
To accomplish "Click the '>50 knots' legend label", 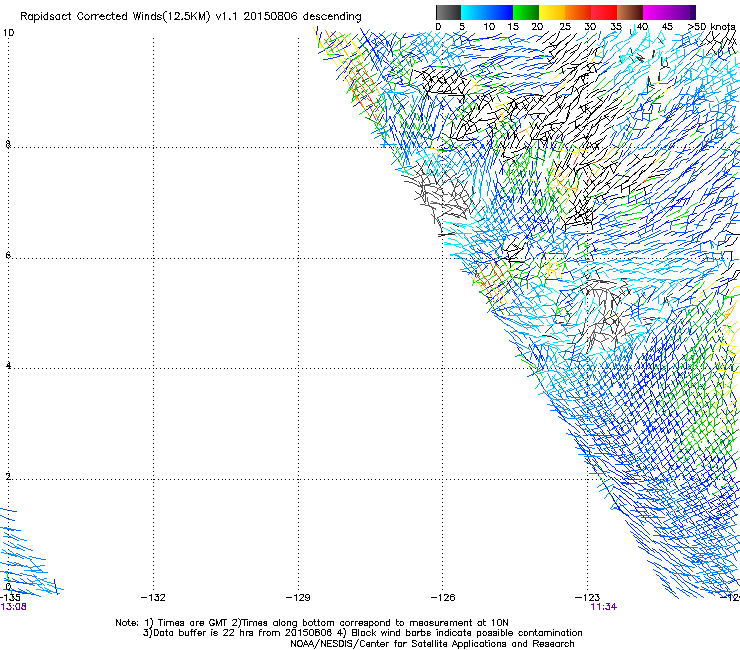I will [x=712, y=27].
